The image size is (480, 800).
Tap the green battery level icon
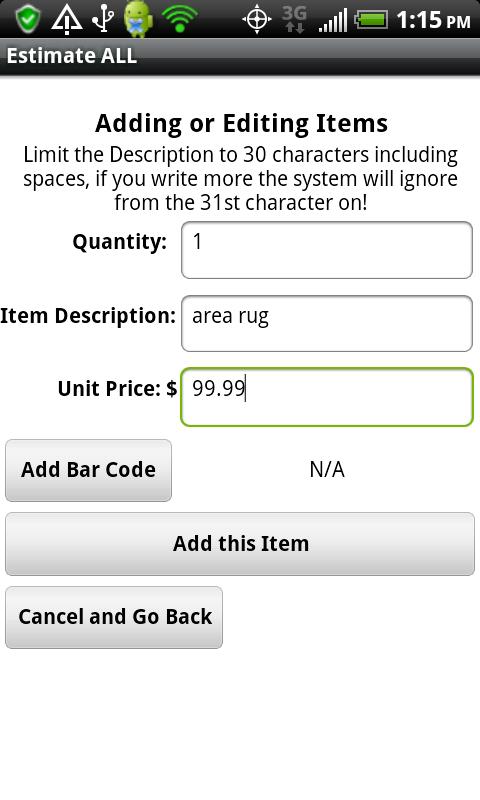[372, 20]
